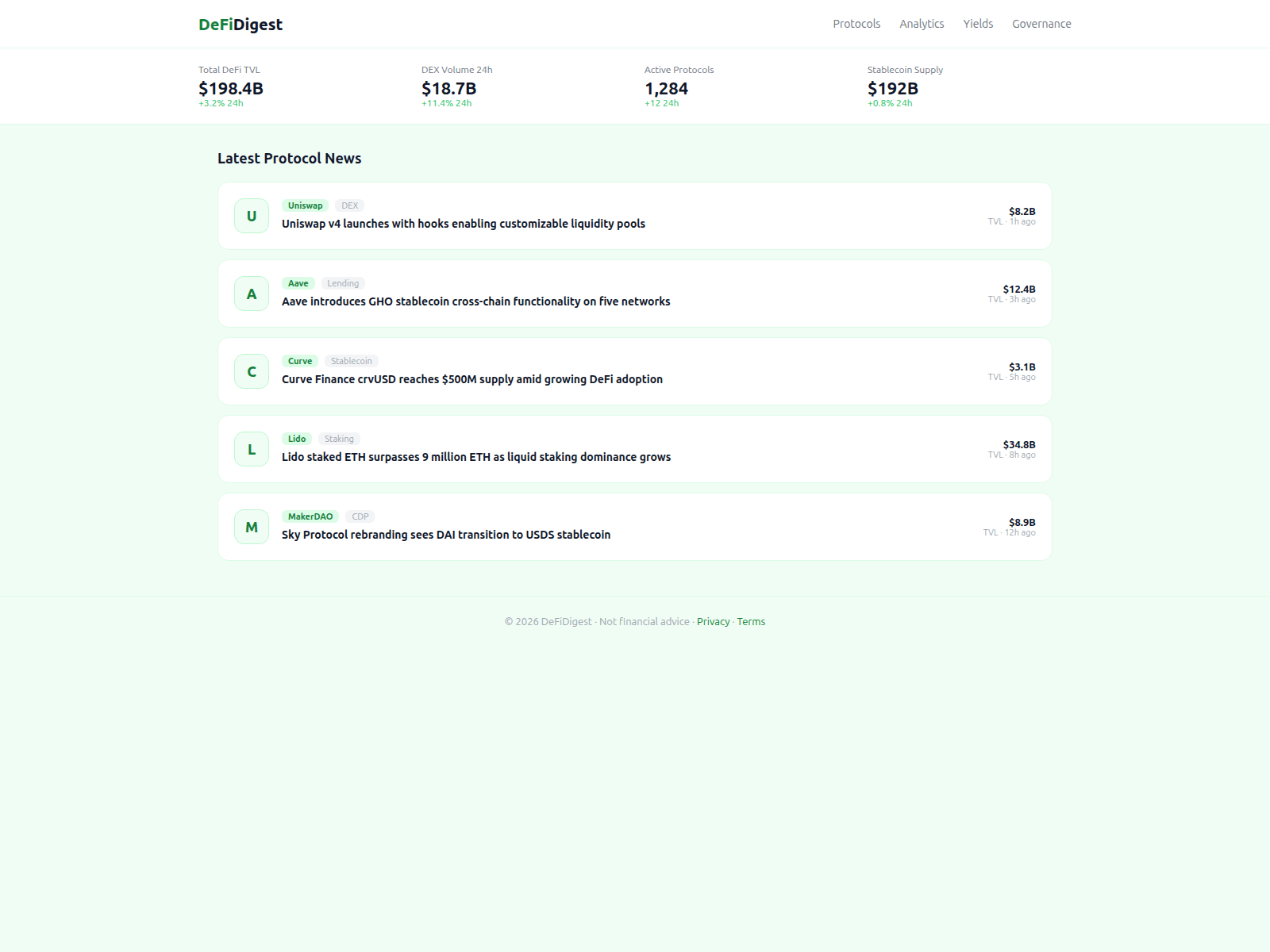The height and width of the screenshot is (952, 1270).
Task: Click the Curve C avatar icon
Action: [252, 371]
